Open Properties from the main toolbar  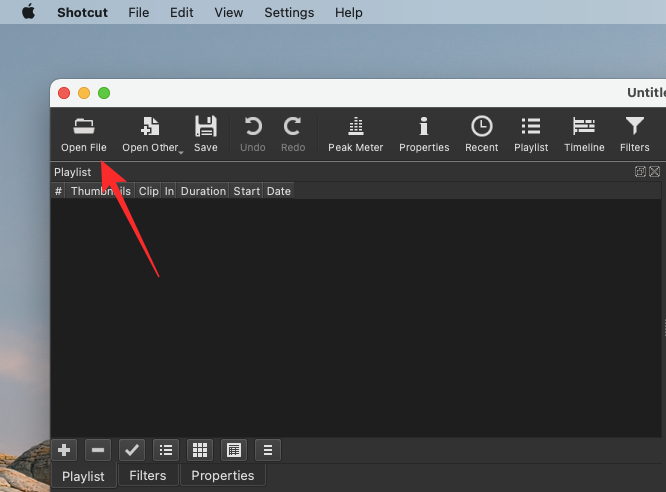[x=424, y=134]
